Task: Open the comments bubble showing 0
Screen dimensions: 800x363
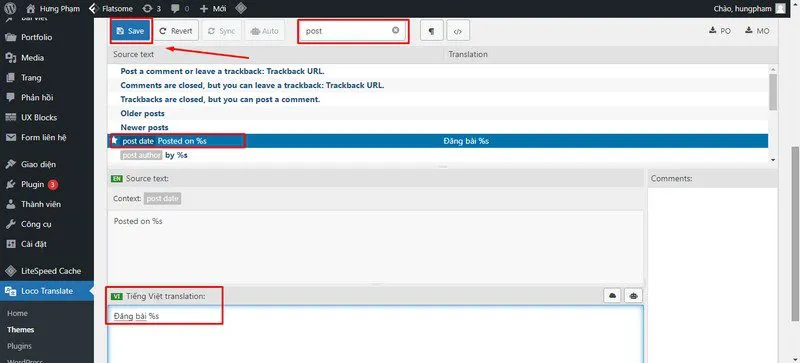Action: [x=180, y=8]
